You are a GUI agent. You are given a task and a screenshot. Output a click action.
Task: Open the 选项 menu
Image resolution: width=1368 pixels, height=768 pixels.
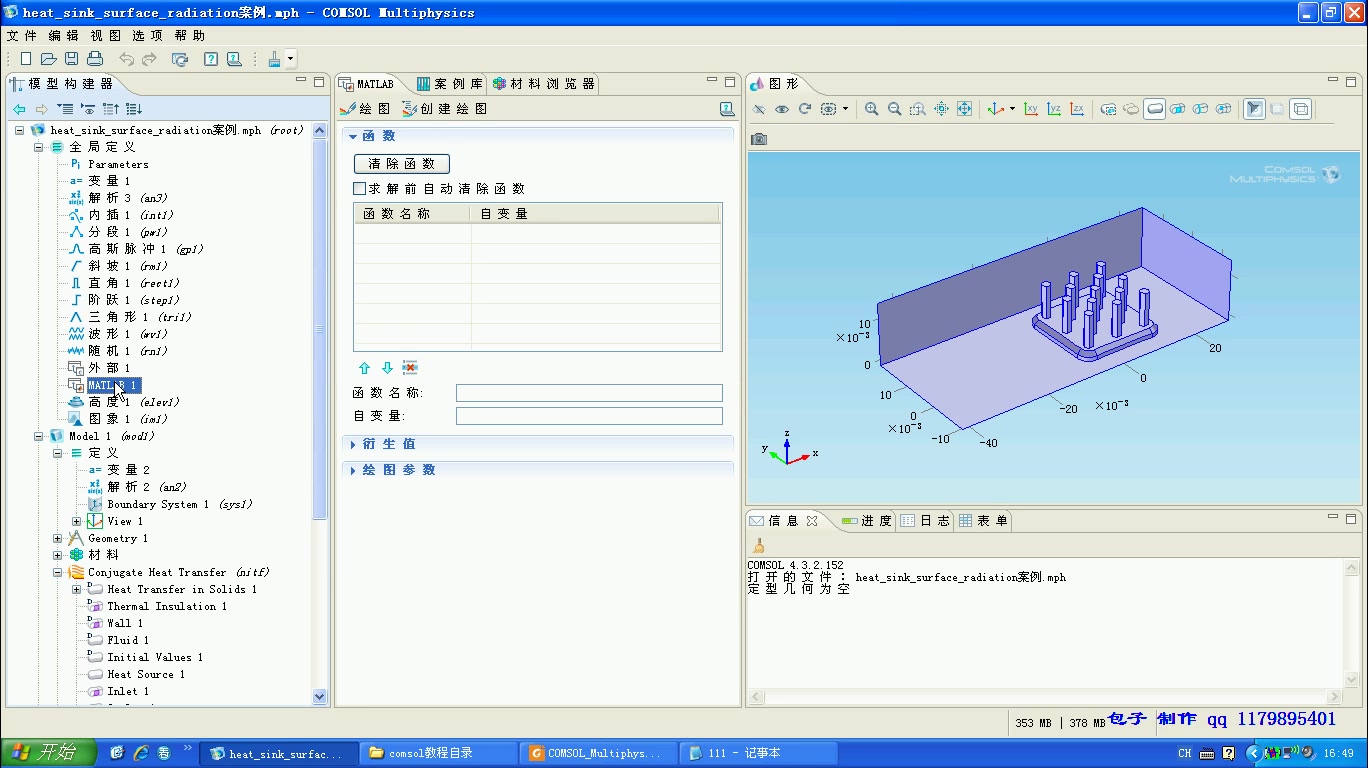147,35
